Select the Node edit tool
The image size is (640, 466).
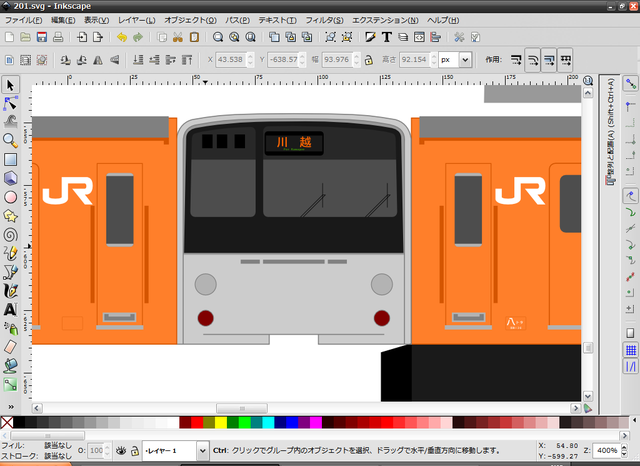coord(10,103)
